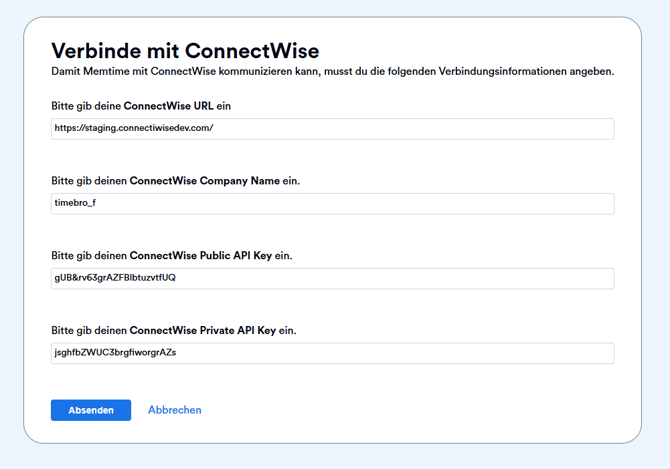Click on the 'gUB&rv63grAZFBlbtuzvtfUQ' key value
The width and height of the screenshot is (670, 469).
click(115, 278)
